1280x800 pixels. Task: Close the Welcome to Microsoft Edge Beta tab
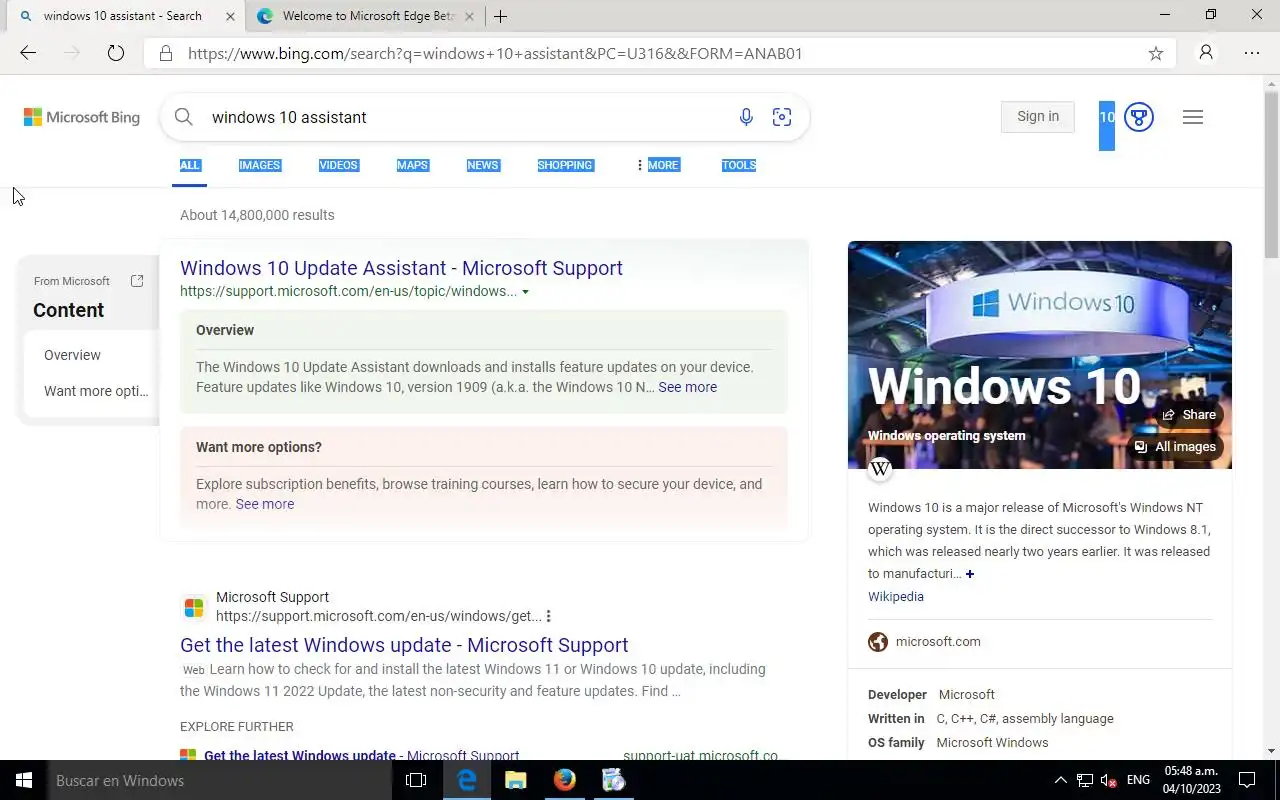tap(470, 16)
